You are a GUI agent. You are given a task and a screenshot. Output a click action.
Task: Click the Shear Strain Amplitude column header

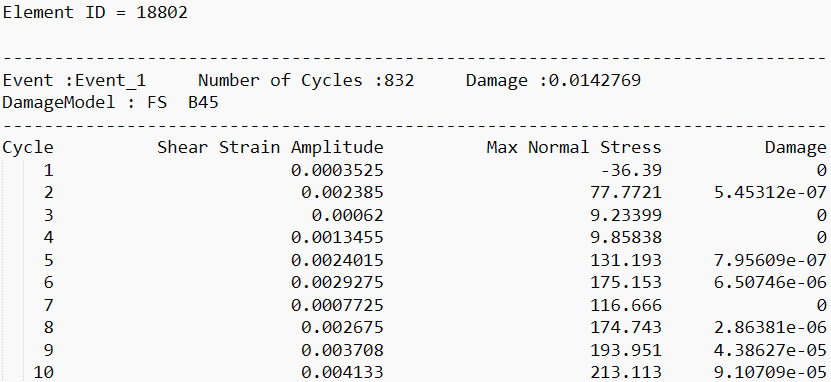point(270,147)
